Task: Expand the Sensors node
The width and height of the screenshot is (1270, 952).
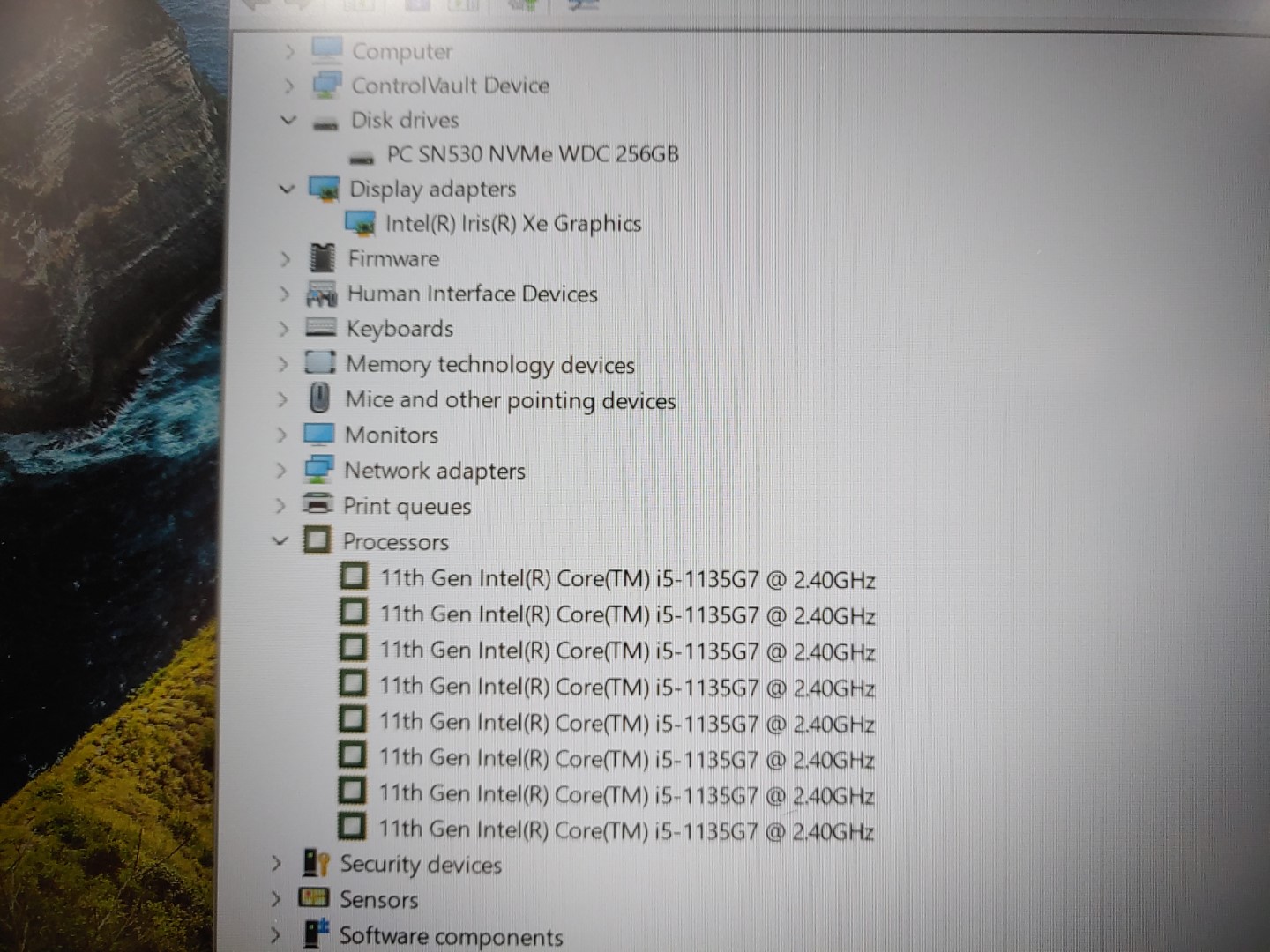Action: coord(276,899)
